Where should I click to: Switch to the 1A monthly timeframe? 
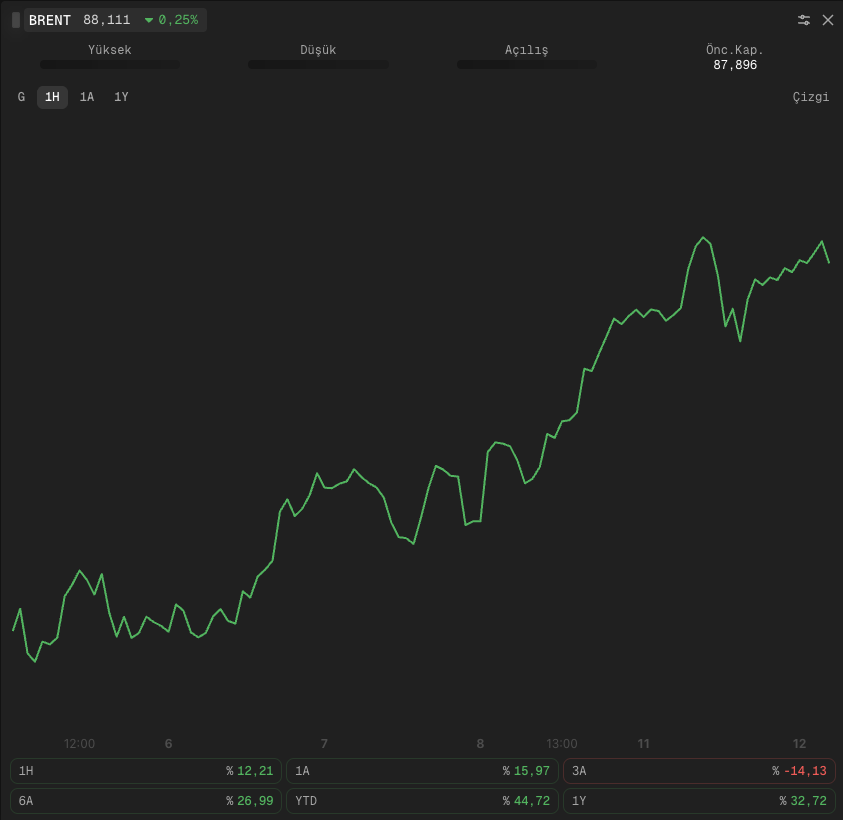[87, 97]
